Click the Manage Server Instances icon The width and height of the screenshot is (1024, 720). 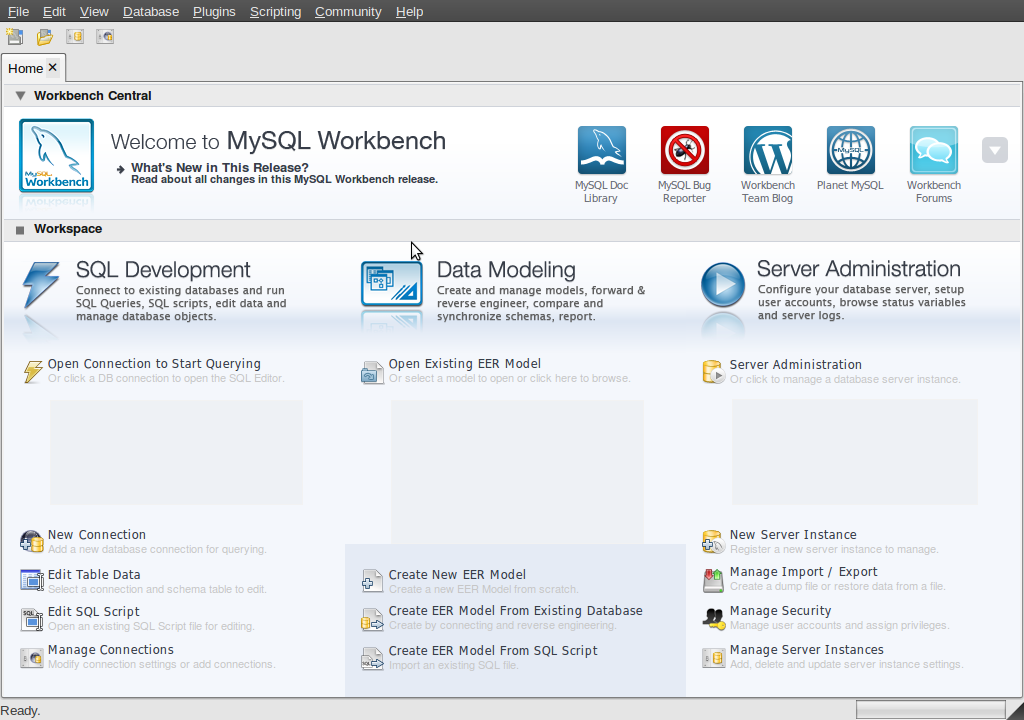pyautogui.click(x=713, y=657)
